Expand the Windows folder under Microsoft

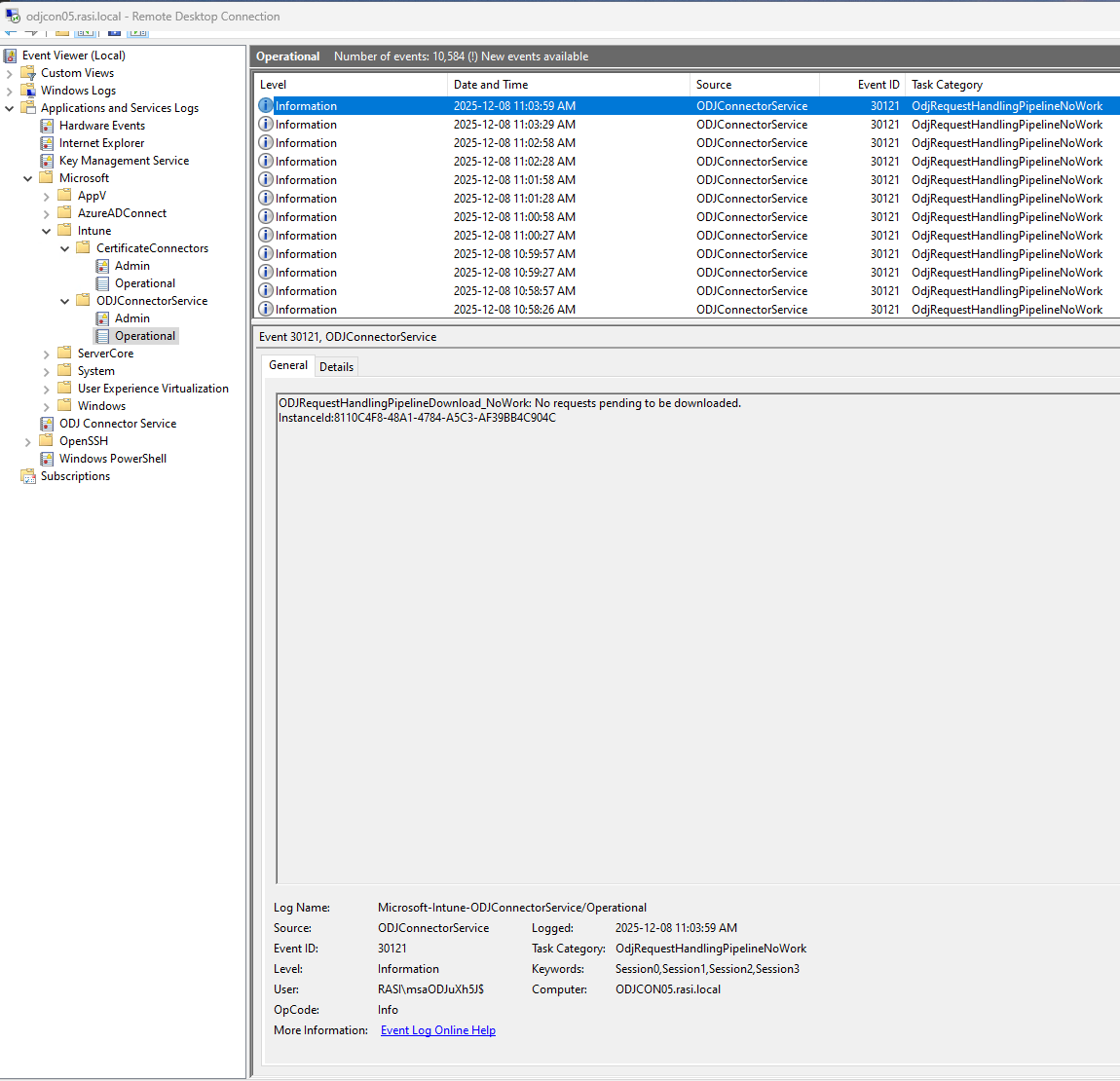(x=47, y=406)
